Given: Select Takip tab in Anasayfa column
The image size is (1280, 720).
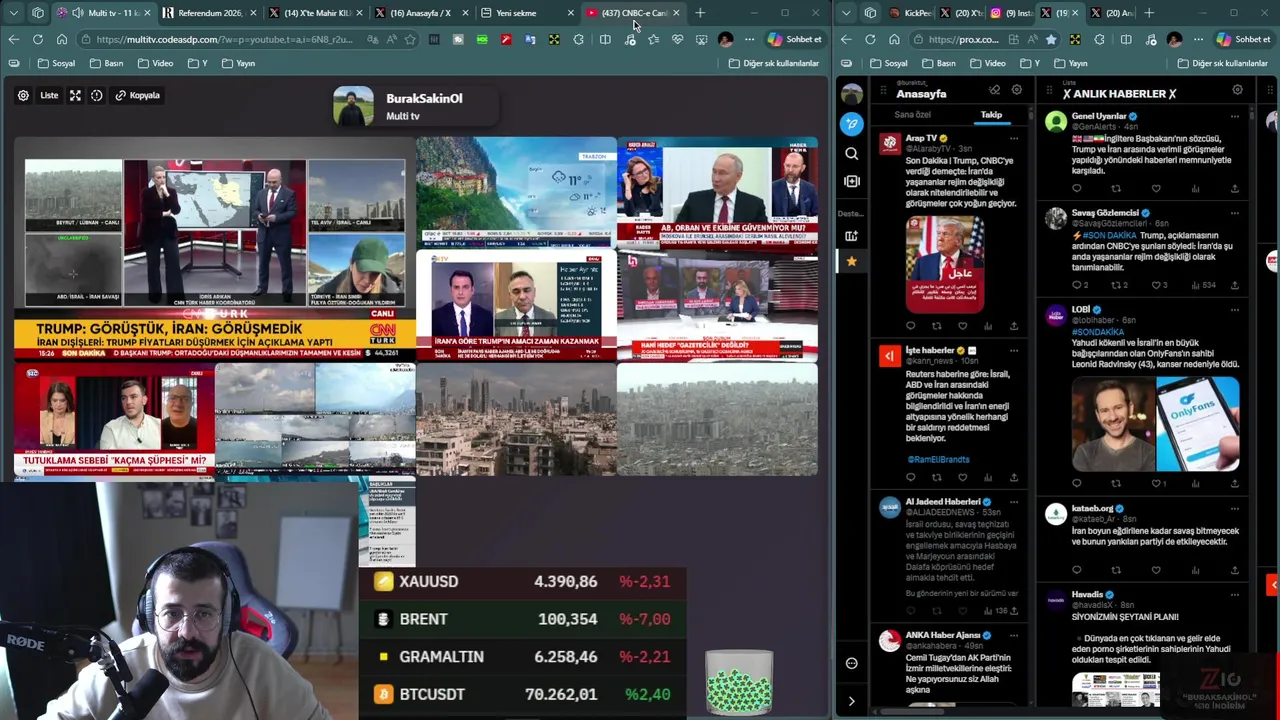Looking at the screenshot, I should [991, 114].
